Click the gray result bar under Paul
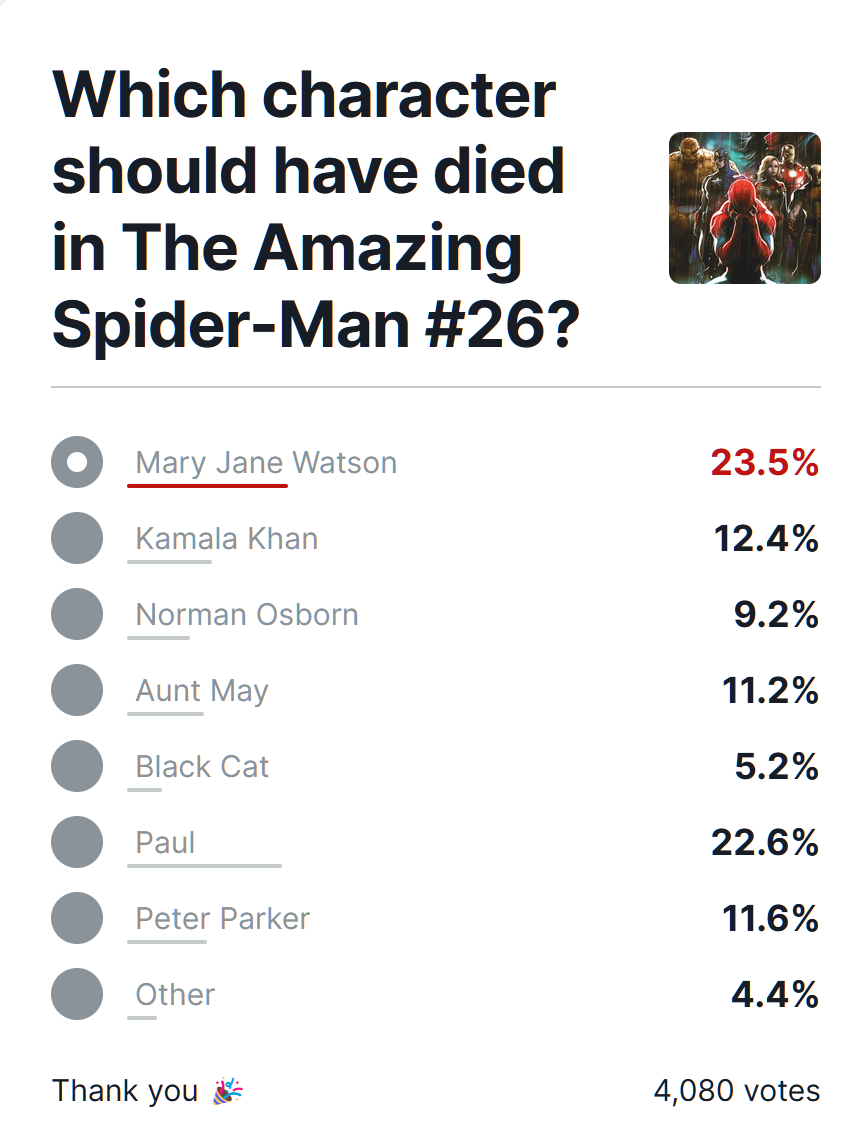This screenshot has width=857, height=1138. (x=205, y=865)
